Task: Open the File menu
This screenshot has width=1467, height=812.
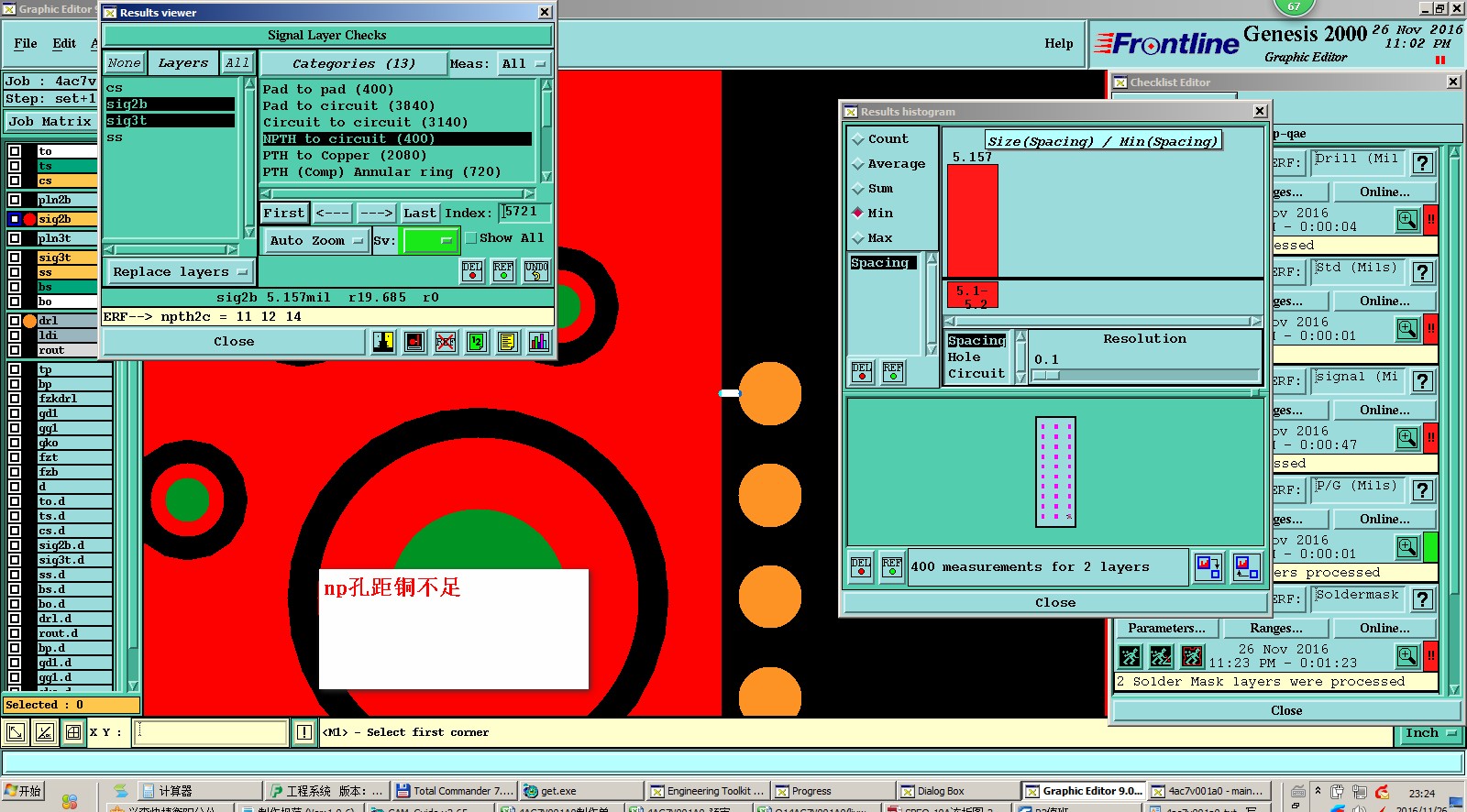Action: coord(26,43)
